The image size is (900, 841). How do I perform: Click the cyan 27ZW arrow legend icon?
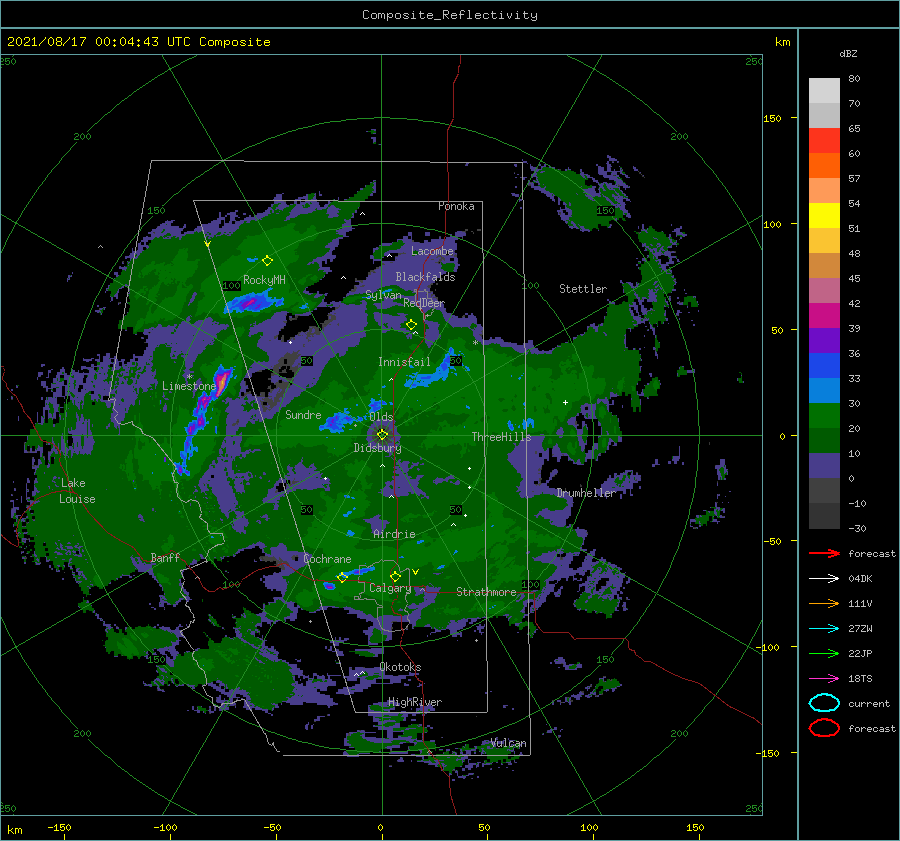pyautogui.click(x=824, y=629)
